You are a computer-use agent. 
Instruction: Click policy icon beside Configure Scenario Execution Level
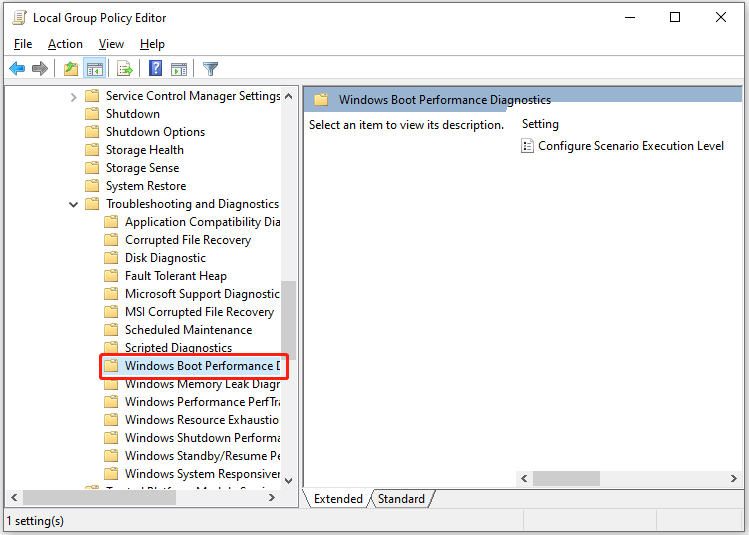(527, 146)
